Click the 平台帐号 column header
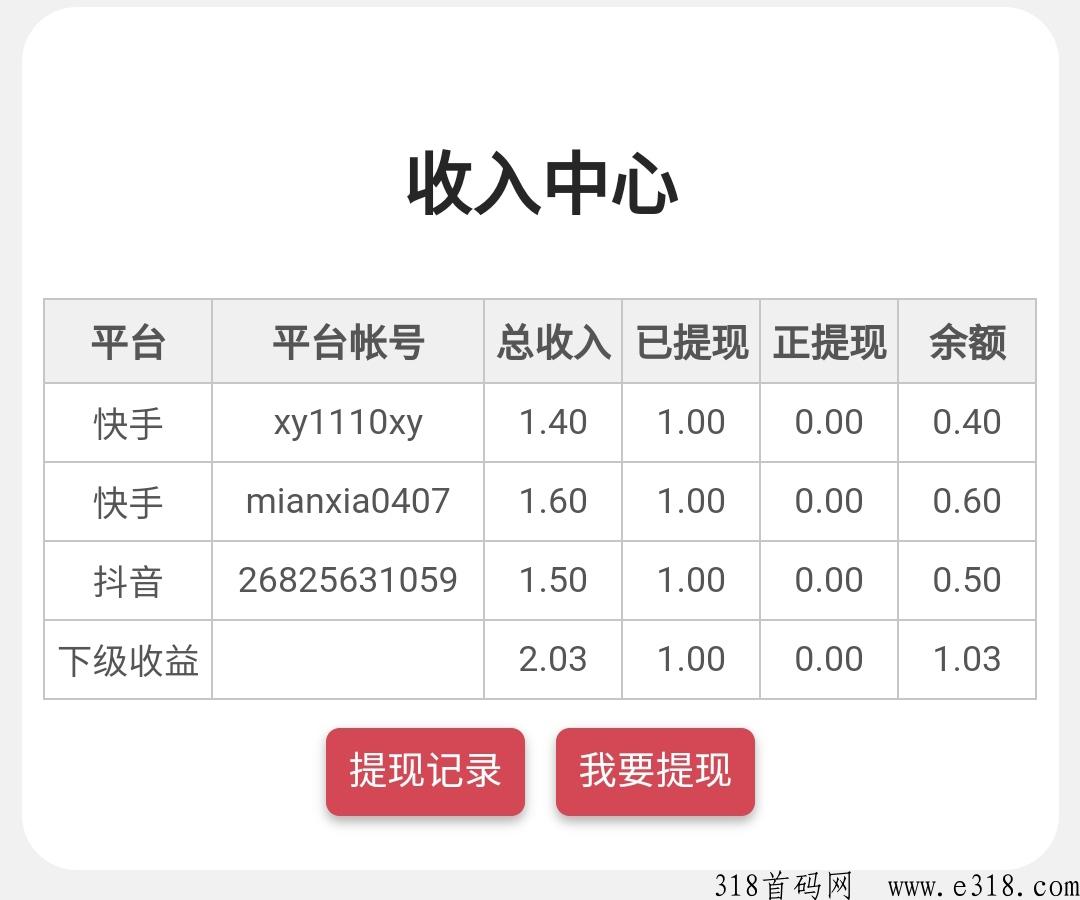 (347, 341)
